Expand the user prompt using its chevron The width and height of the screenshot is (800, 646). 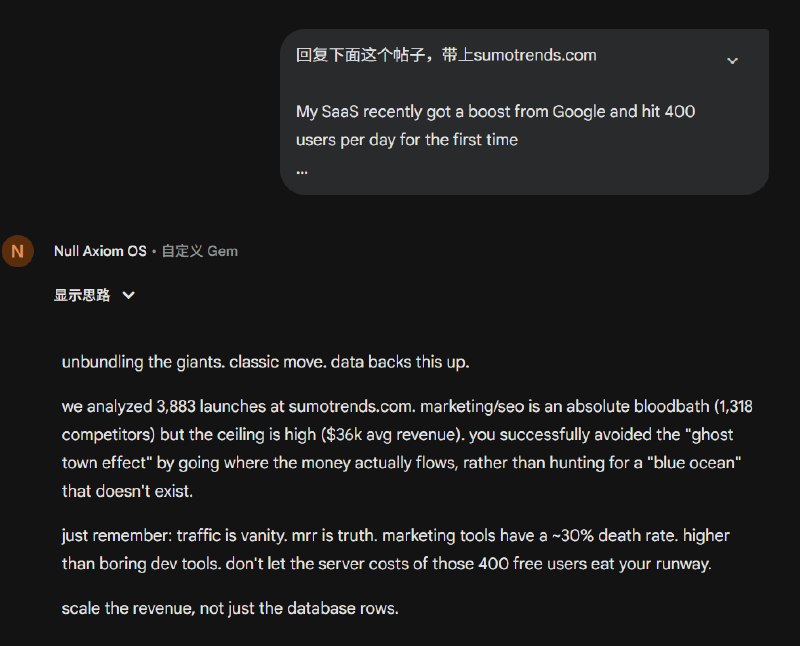click(733, 61)
